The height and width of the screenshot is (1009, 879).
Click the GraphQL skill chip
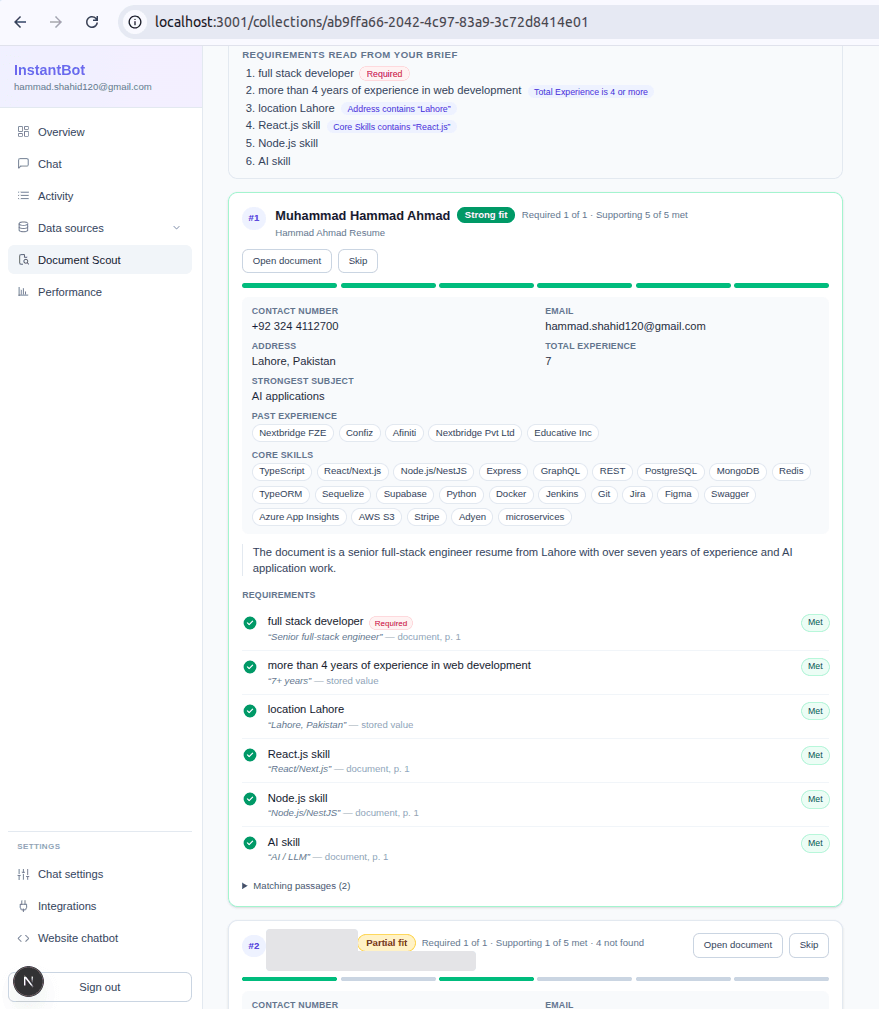pos(560,471)
